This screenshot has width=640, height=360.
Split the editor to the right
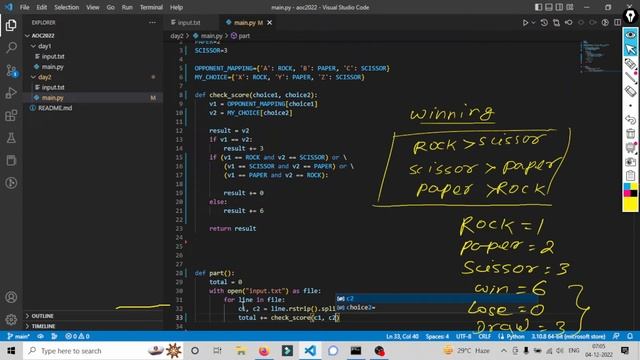click(x=618, y=23)
